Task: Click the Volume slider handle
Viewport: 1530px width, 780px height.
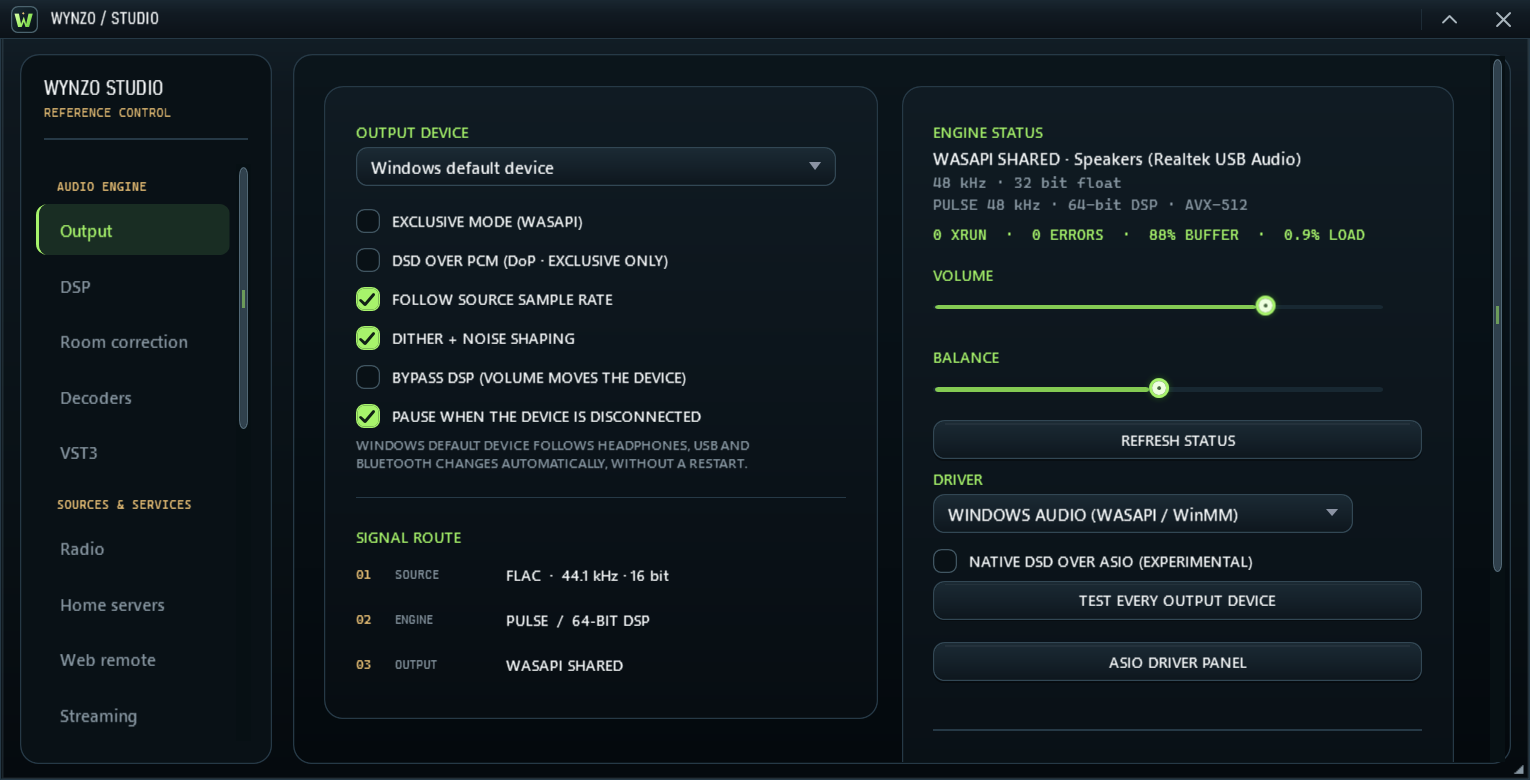Action: [1265, 306]
